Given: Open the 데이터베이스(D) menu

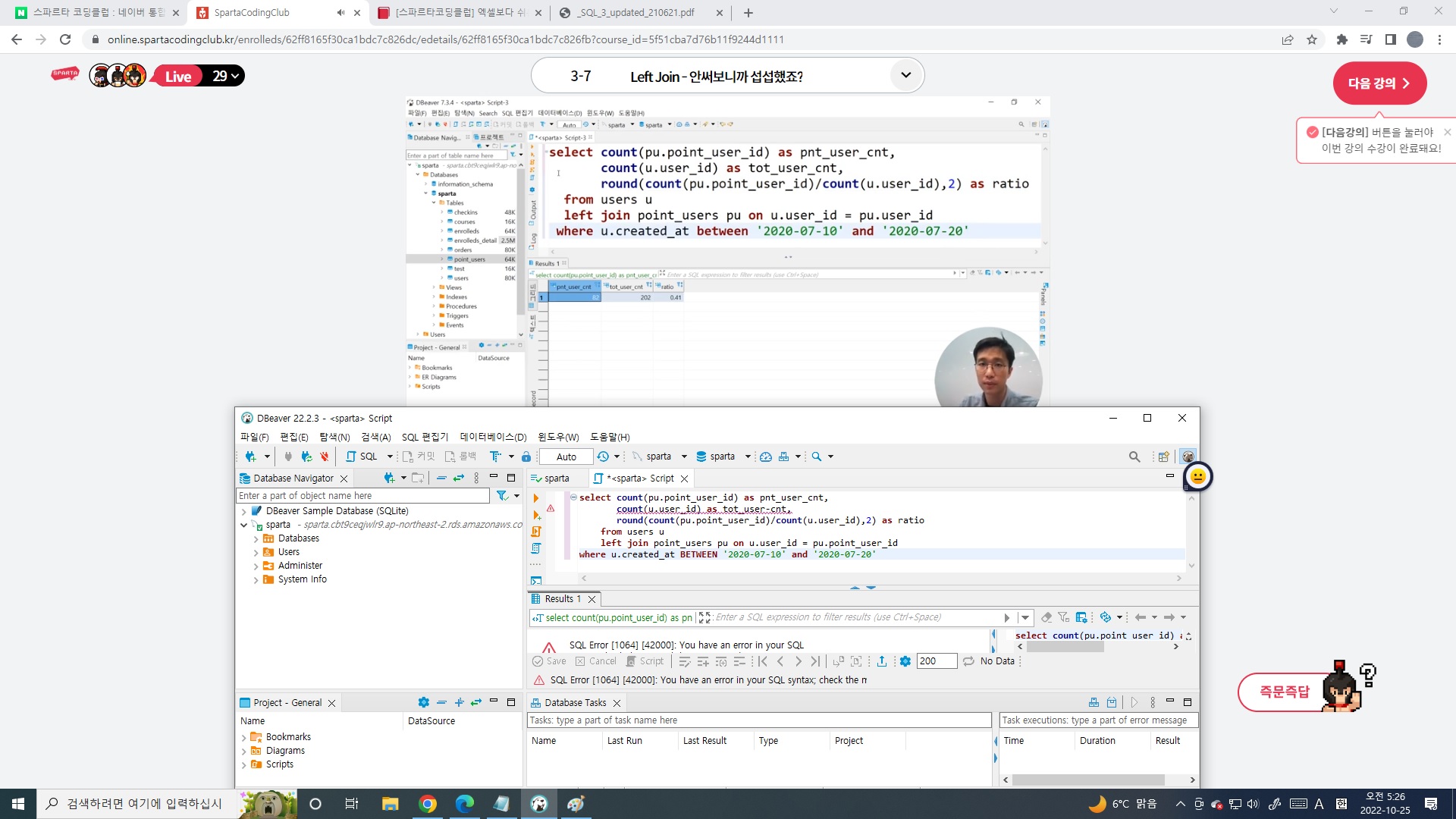Looking at the screenshot, I should coord(493,438).
